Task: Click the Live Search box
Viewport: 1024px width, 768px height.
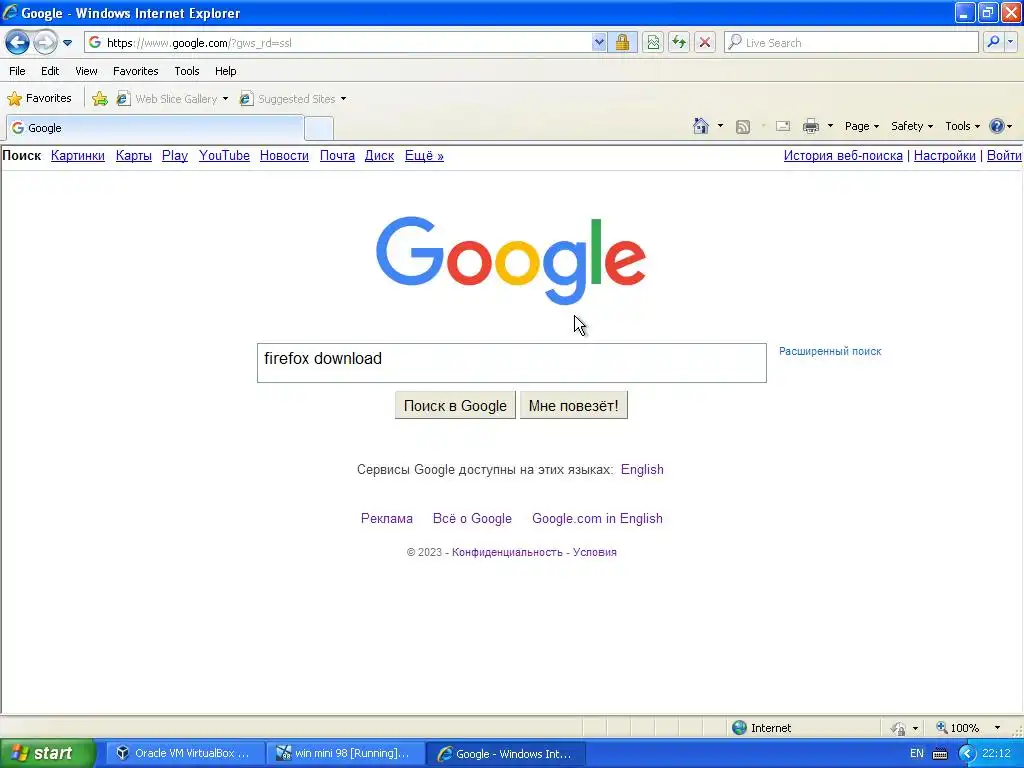Action: [x=852, y=43]
